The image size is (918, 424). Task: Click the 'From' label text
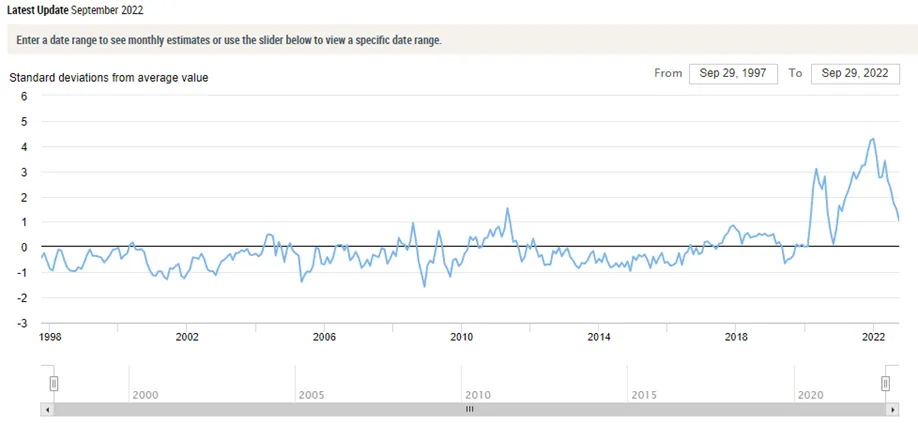coord(668,73)
